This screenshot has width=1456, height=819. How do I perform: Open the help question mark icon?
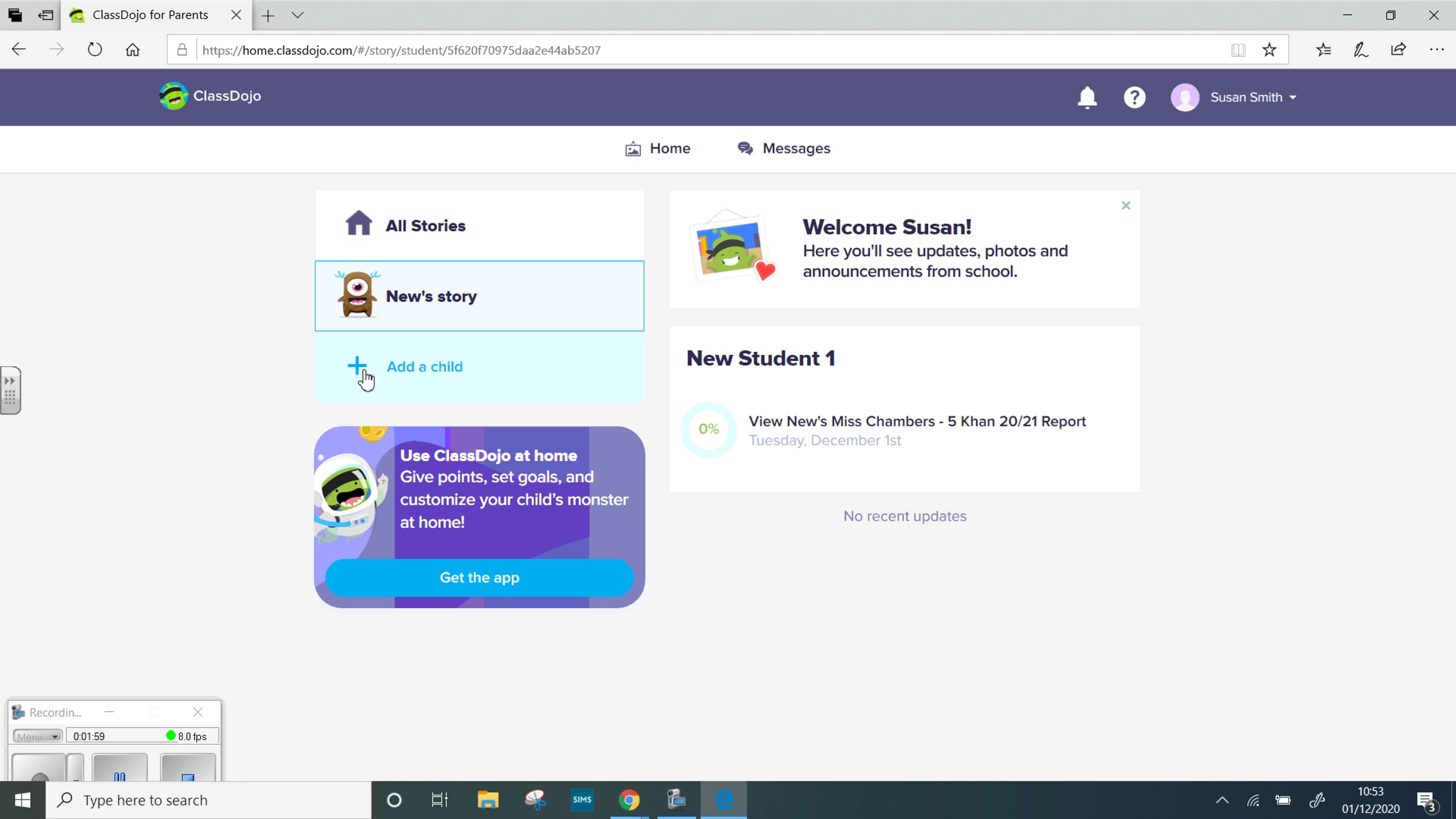(x=1134, y=97)
